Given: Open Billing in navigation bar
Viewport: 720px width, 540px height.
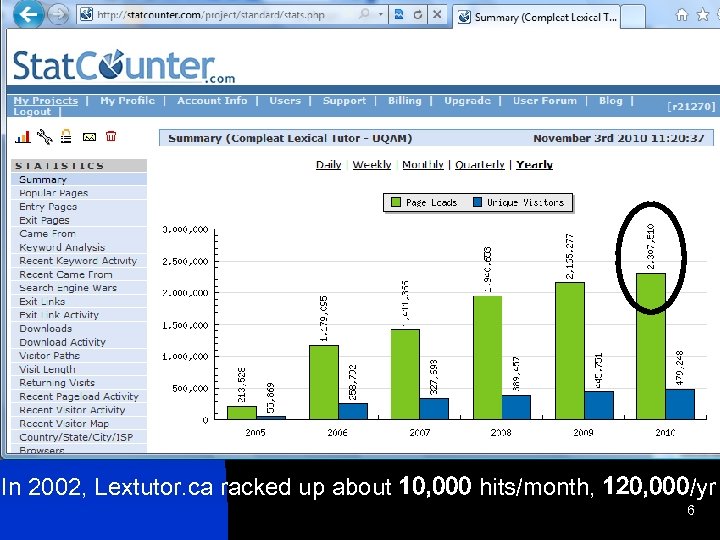Looking at the screenshot, I should pyautogui.click(x=405, y=101).
